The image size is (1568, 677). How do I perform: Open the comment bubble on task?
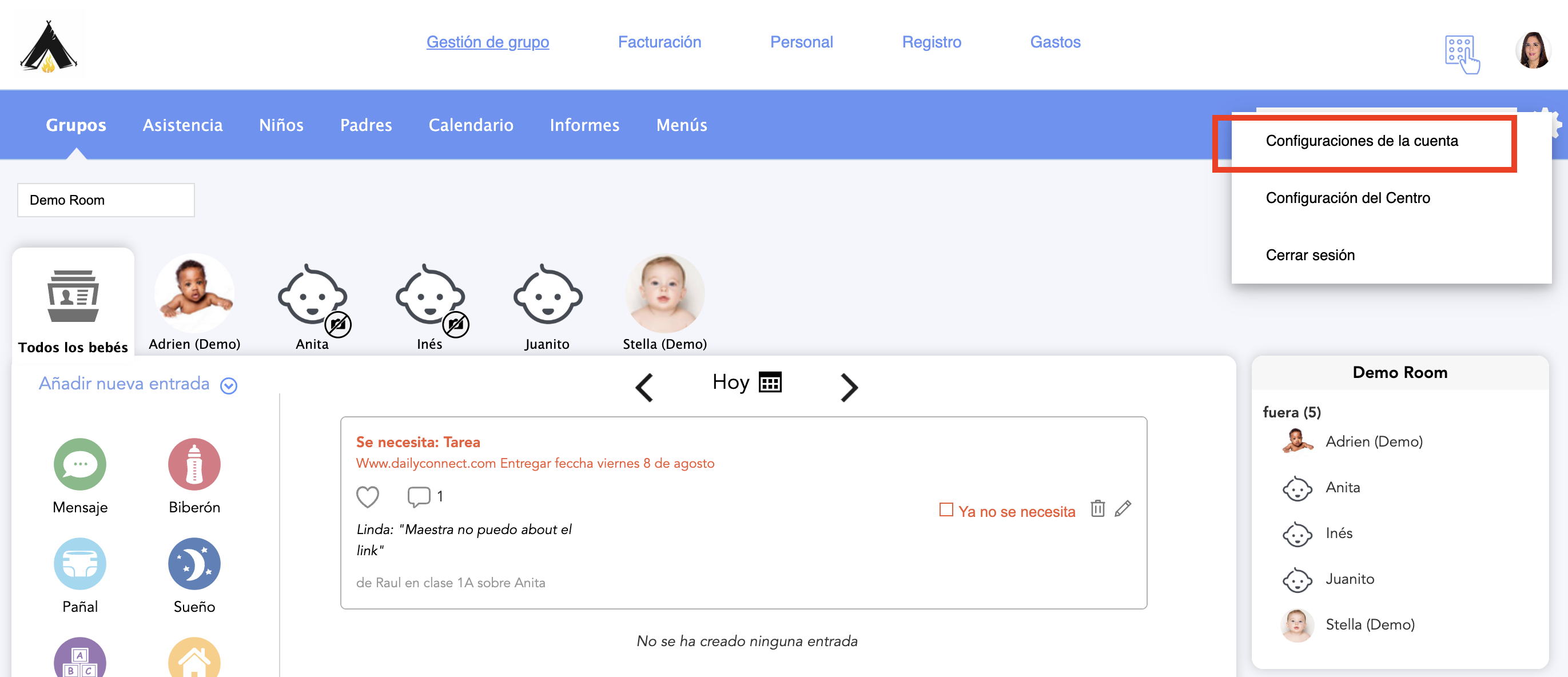[x=418, y=497]
